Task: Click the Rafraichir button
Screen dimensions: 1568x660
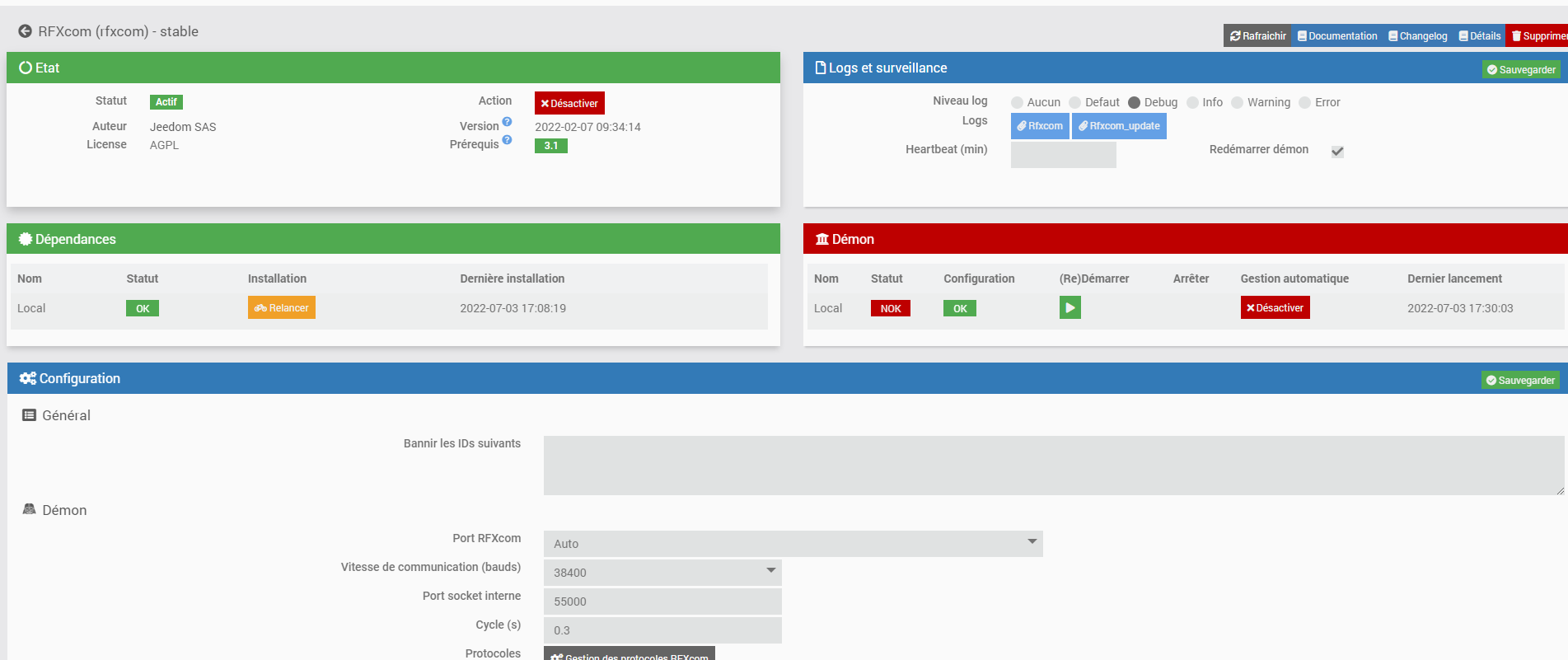Action: (x=1257, y=36)
